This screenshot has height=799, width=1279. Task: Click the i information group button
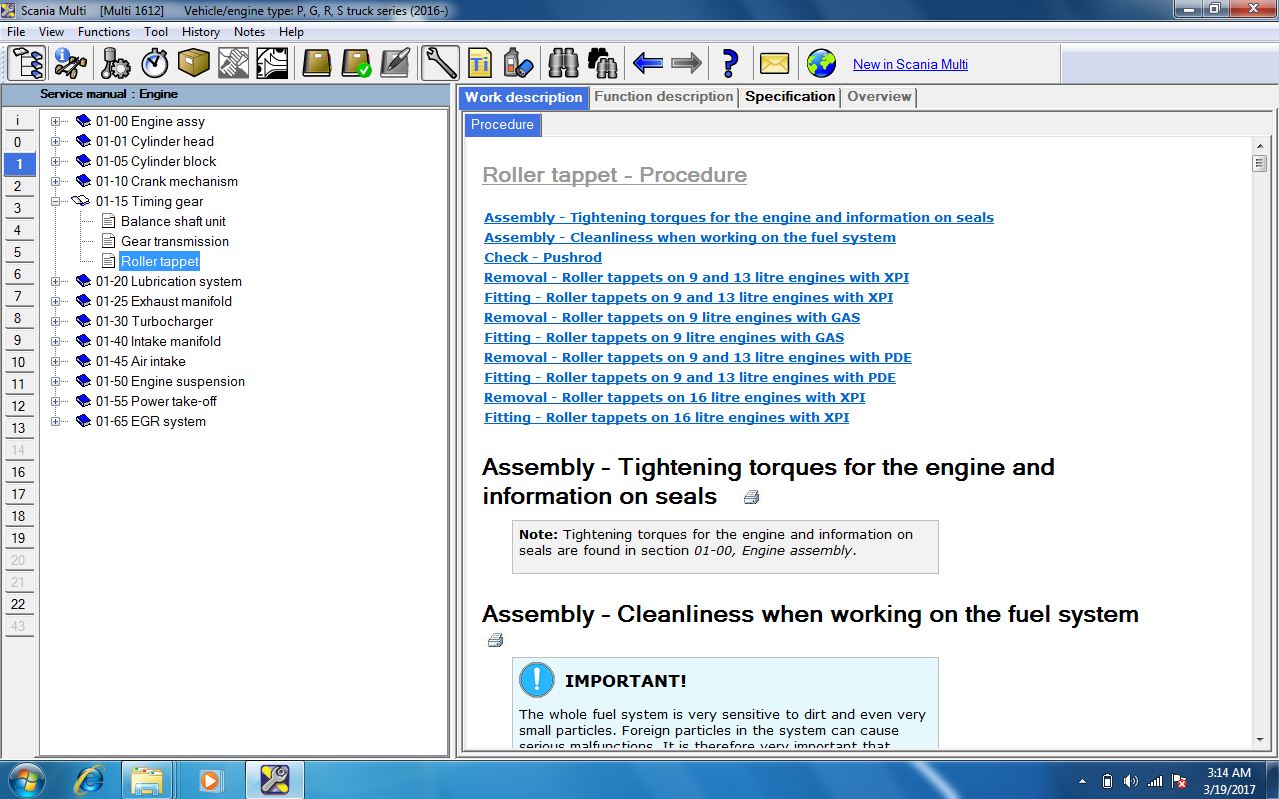(18, 120)
